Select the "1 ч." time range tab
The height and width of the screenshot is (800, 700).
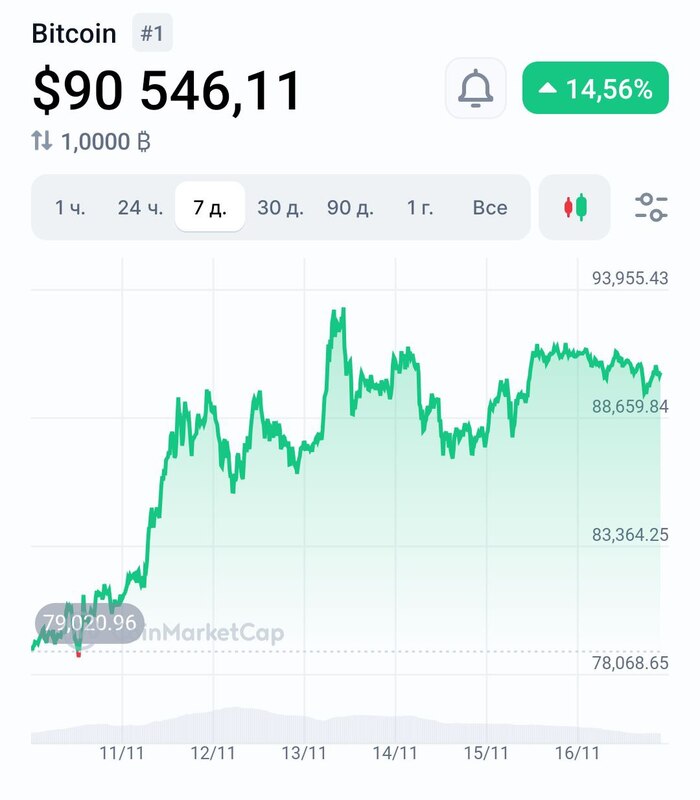70,206
